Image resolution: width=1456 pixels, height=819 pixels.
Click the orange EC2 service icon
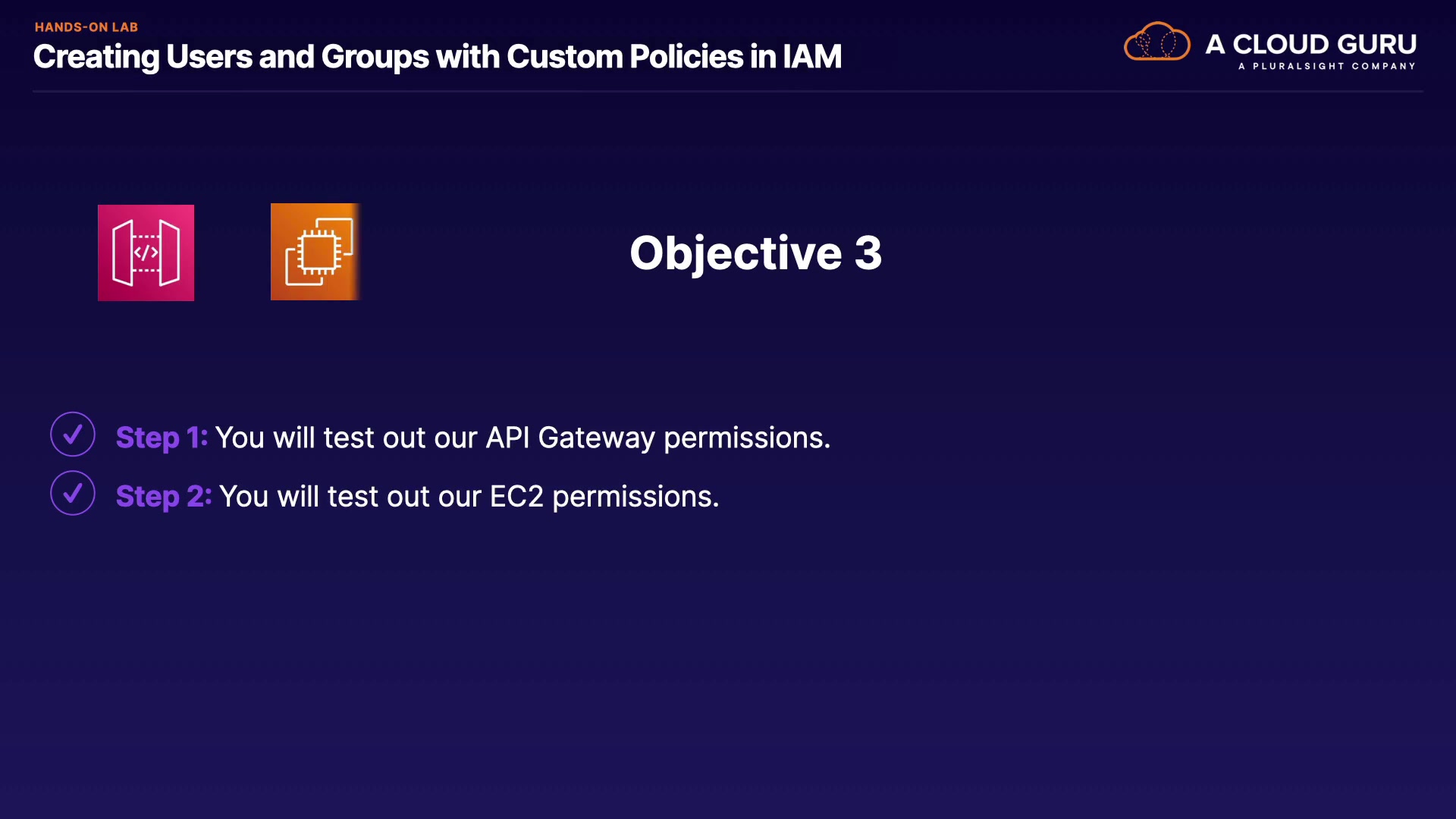[315, 252]
